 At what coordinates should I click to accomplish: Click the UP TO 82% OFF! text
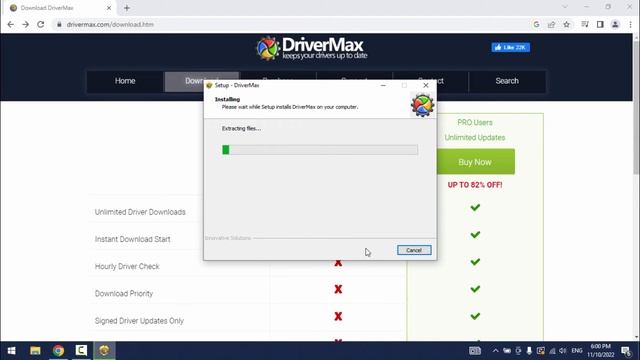pyautogui.click(x=475, y=185)
